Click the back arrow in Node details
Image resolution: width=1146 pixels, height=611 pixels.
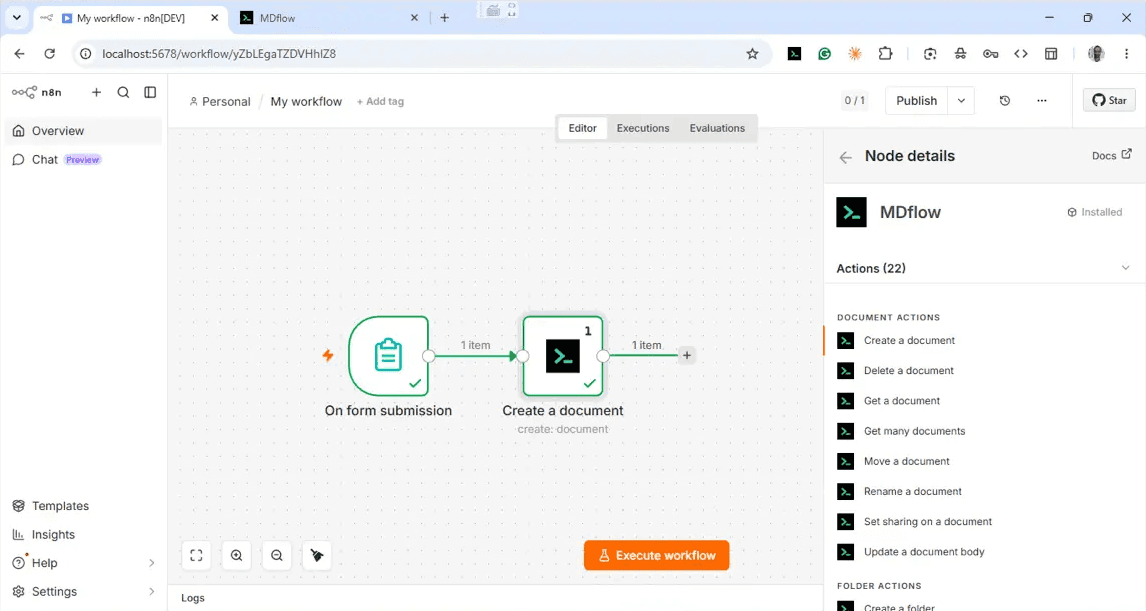pyautogui.click(x=846, y=157)
